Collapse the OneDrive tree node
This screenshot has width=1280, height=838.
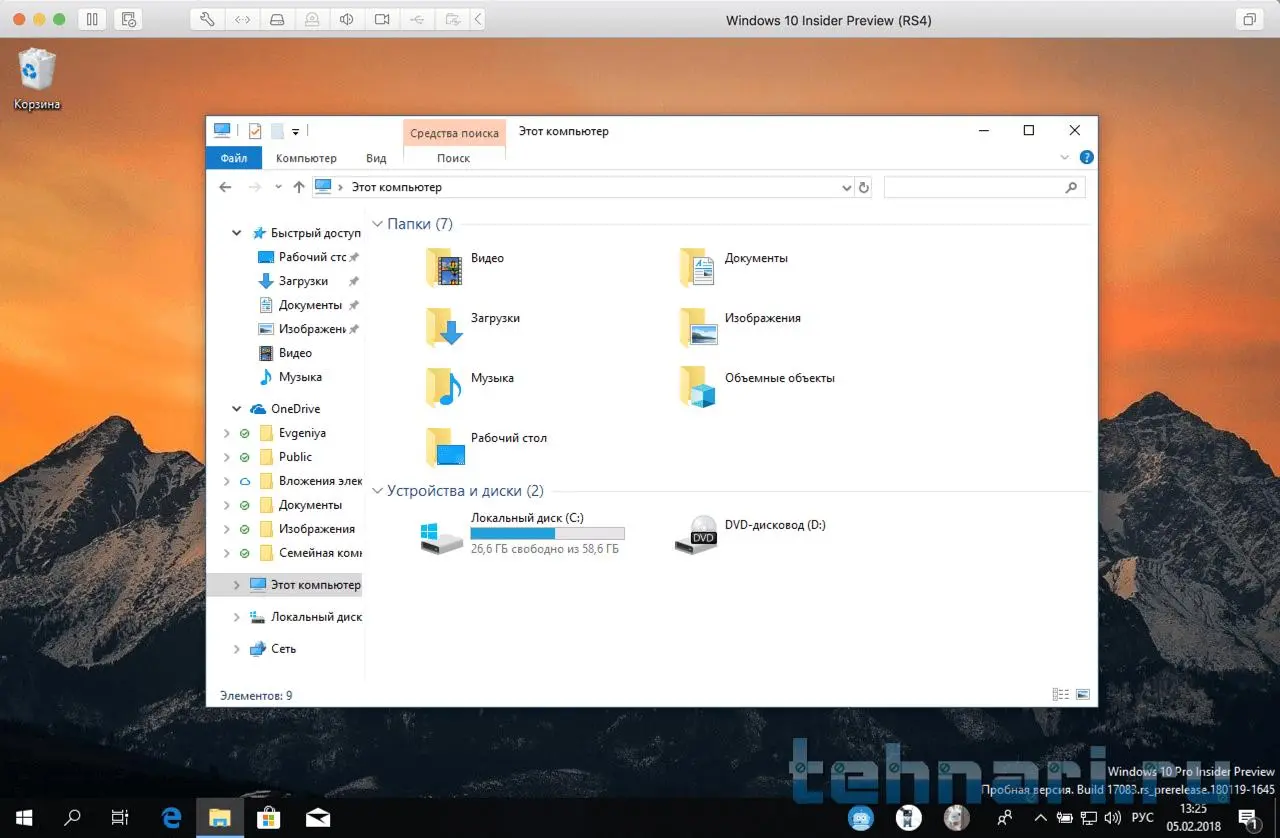(237, 409)
